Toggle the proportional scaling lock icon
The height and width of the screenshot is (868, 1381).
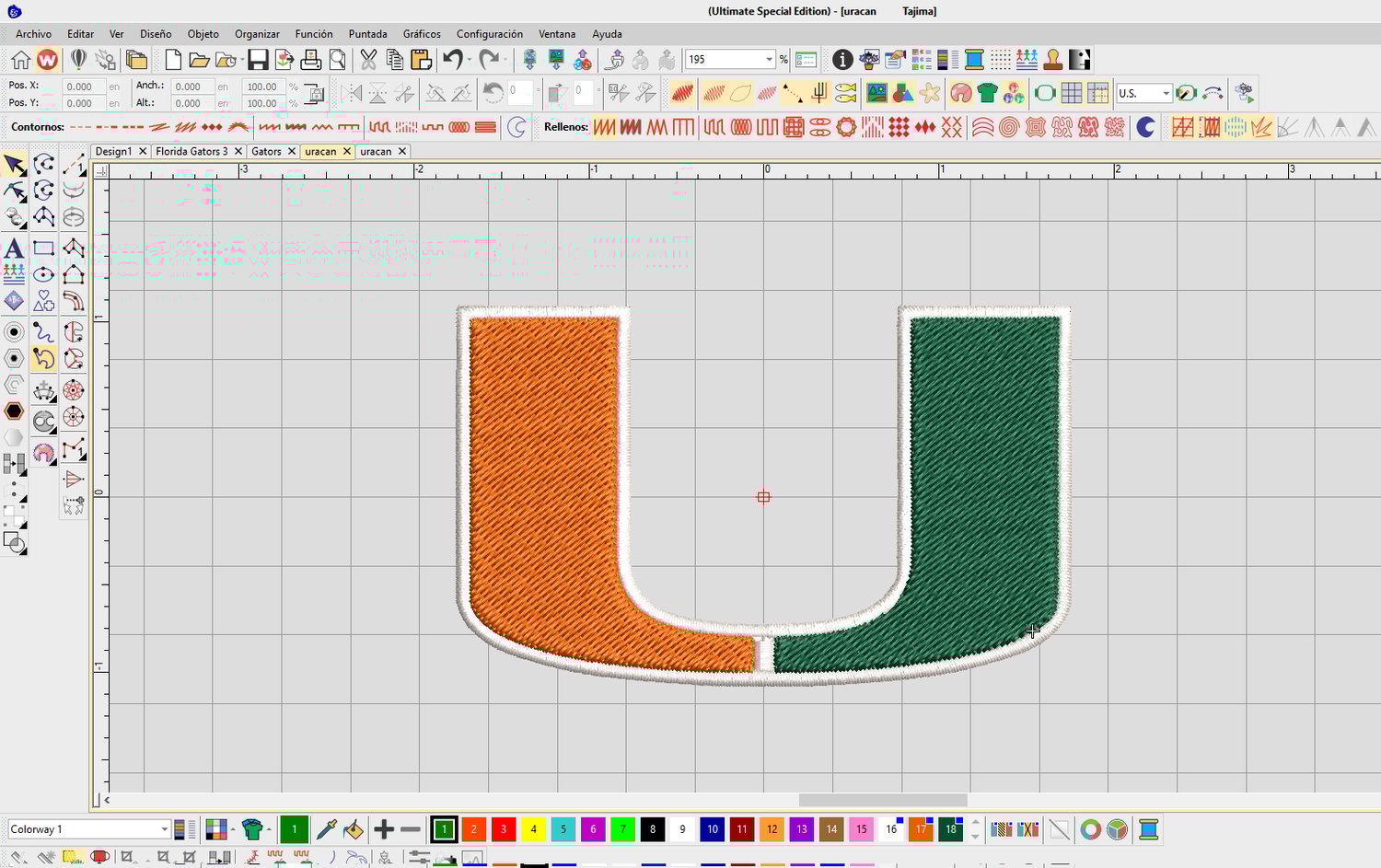coord(314,94)
